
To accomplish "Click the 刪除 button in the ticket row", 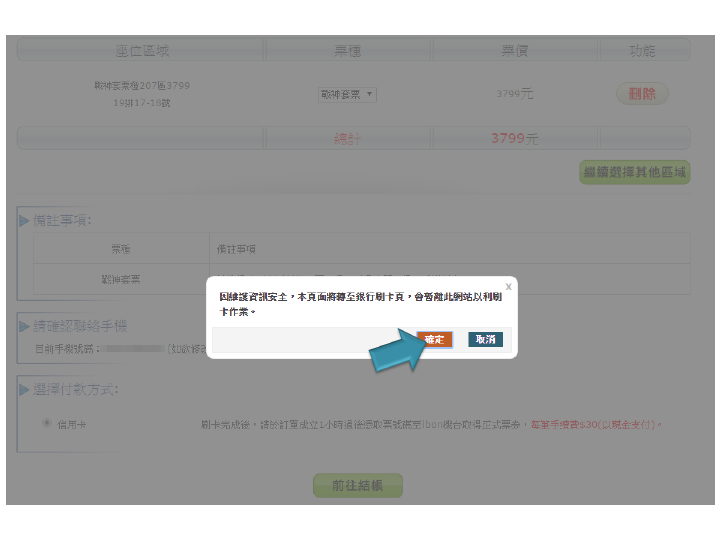I will coord(642,94).
